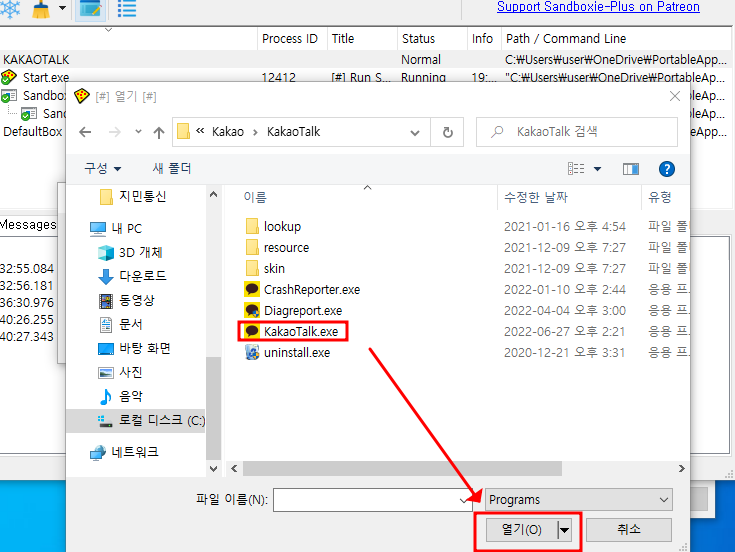
Task: Click the 취소 cancel button
Action: 629,530
